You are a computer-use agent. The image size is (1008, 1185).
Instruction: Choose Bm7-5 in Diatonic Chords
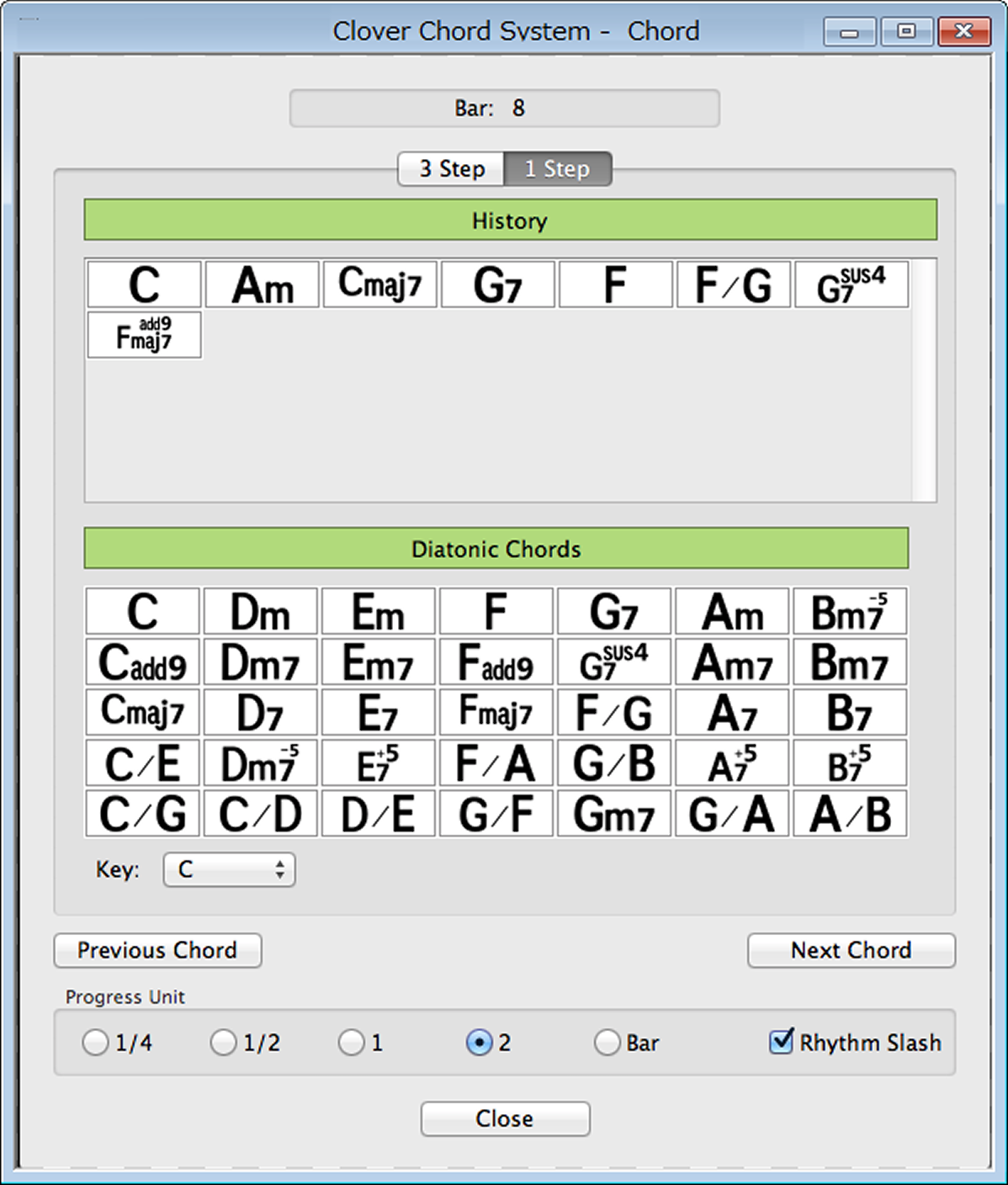(x=850, y=611)
